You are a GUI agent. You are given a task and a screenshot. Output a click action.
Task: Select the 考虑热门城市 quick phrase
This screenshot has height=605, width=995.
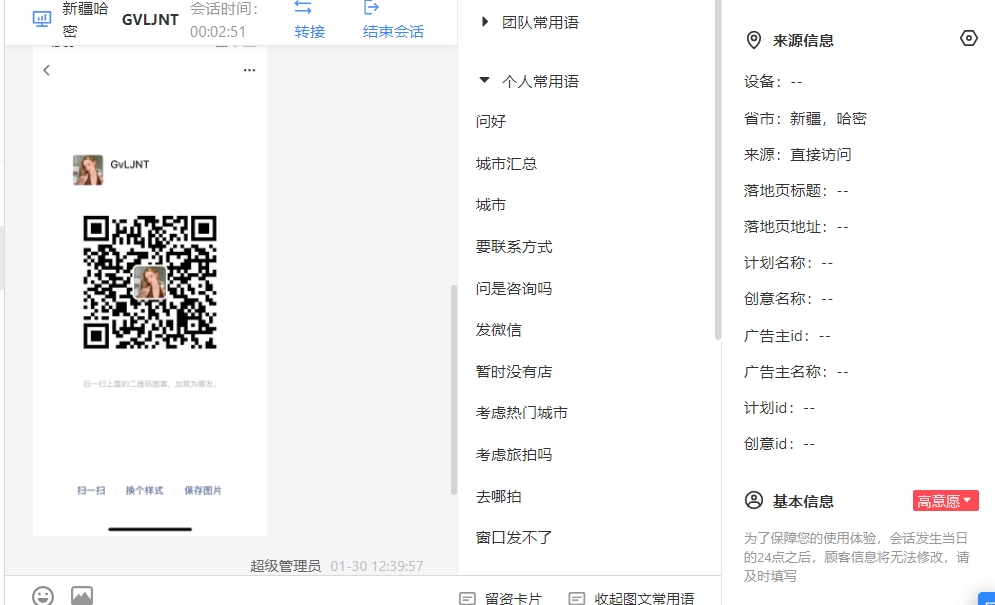[522, 413]
